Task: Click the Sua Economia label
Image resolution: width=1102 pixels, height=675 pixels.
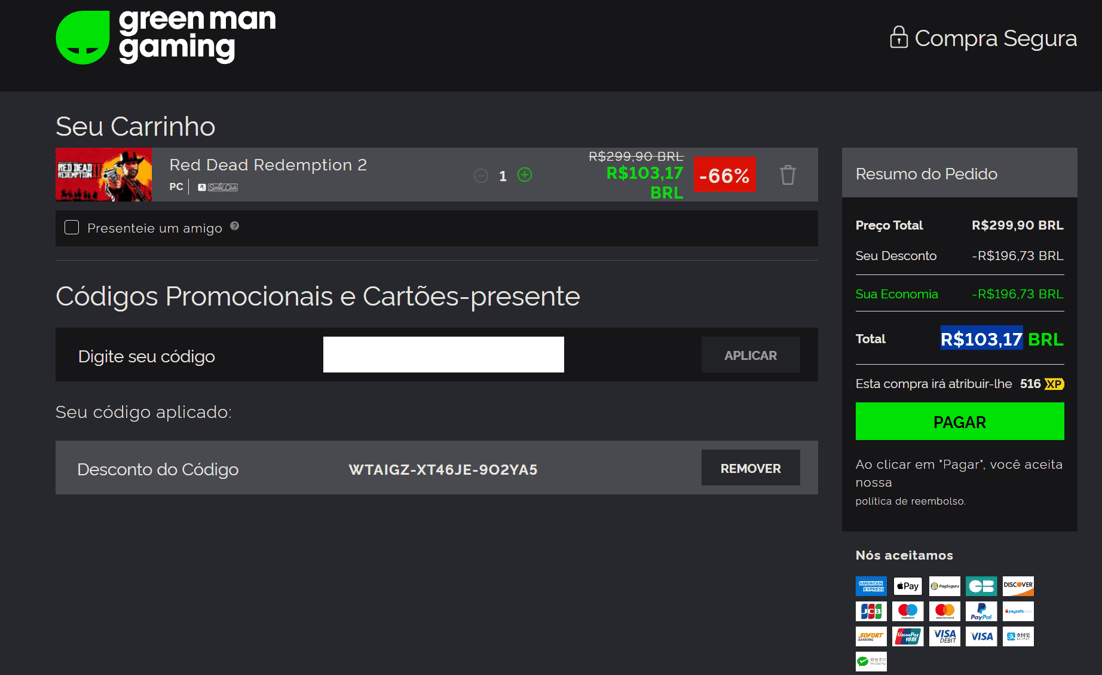Action: click(x=896, y=294)
